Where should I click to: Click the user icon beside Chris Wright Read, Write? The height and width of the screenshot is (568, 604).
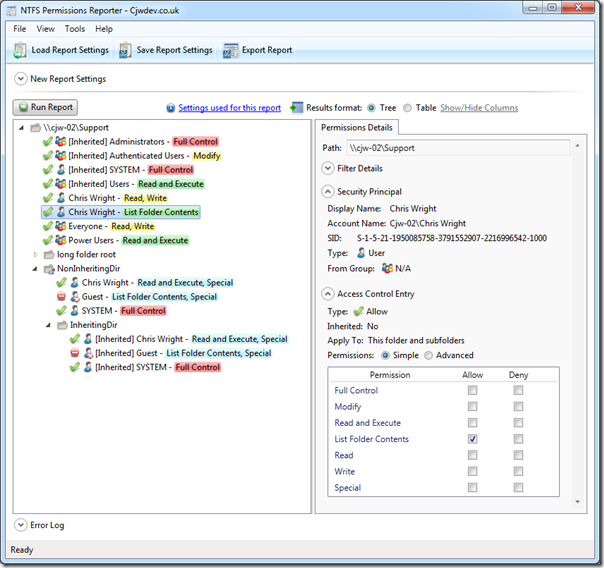pyautogui.click(x=61, y=198)
